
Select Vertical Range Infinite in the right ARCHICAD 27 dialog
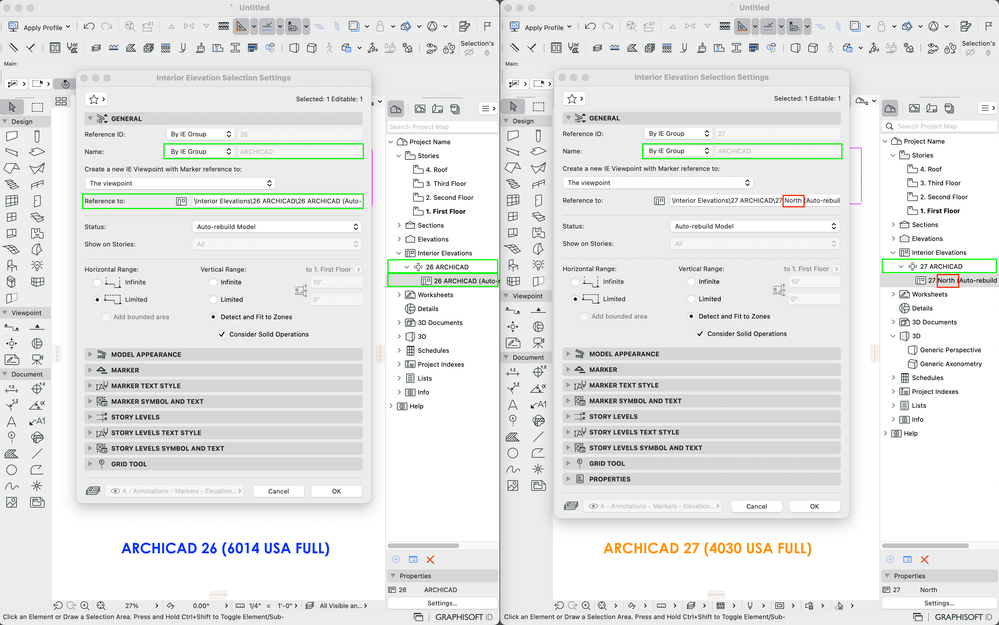[x=691, y=282]
